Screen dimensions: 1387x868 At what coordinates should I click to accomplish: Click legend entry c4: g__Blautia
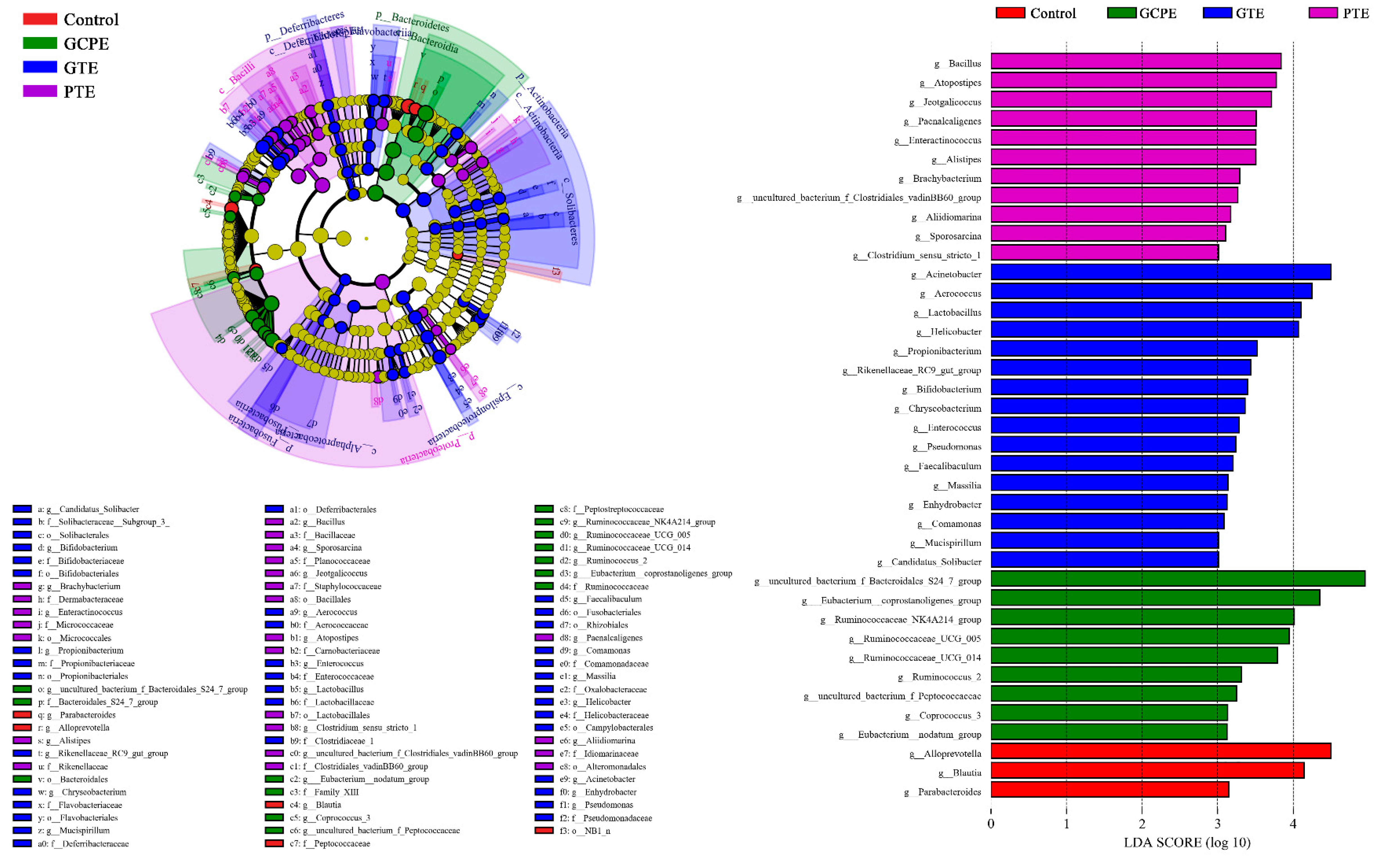315,805
